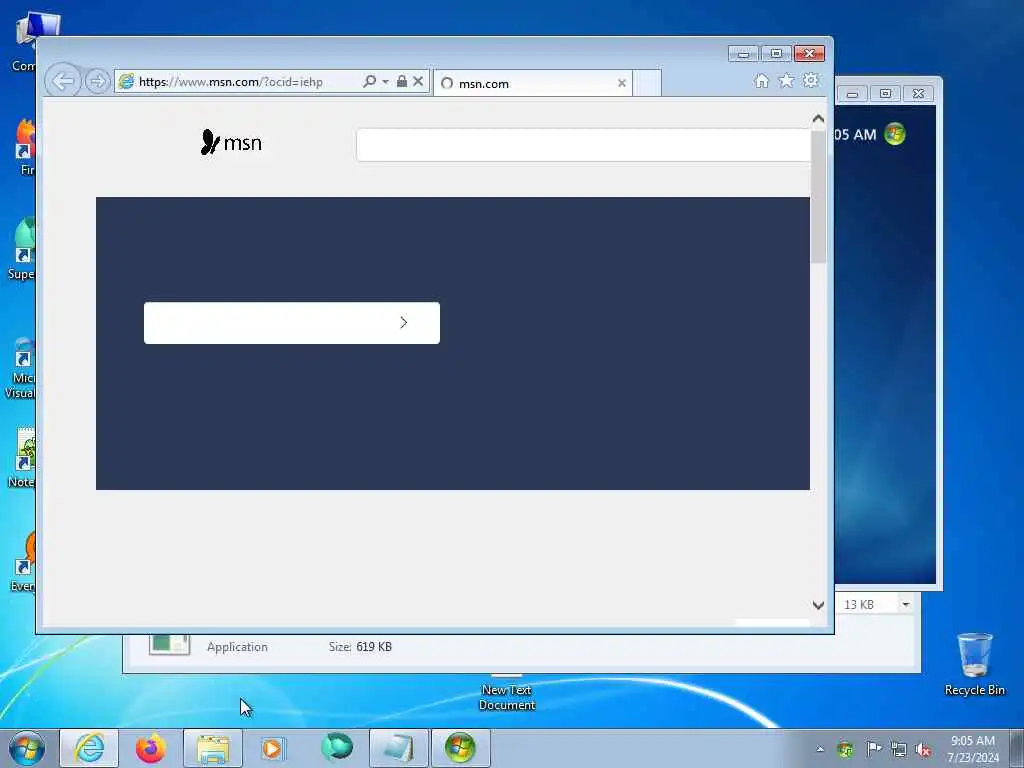Switch to the msn.com tab
Screen dimensions: 1024x768
click(x=532, y=83)
